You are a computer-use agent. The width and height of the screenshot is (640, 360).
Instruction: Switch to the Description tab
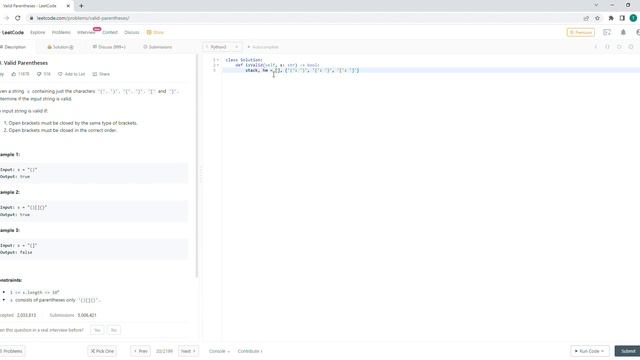[x=13, y=47]
